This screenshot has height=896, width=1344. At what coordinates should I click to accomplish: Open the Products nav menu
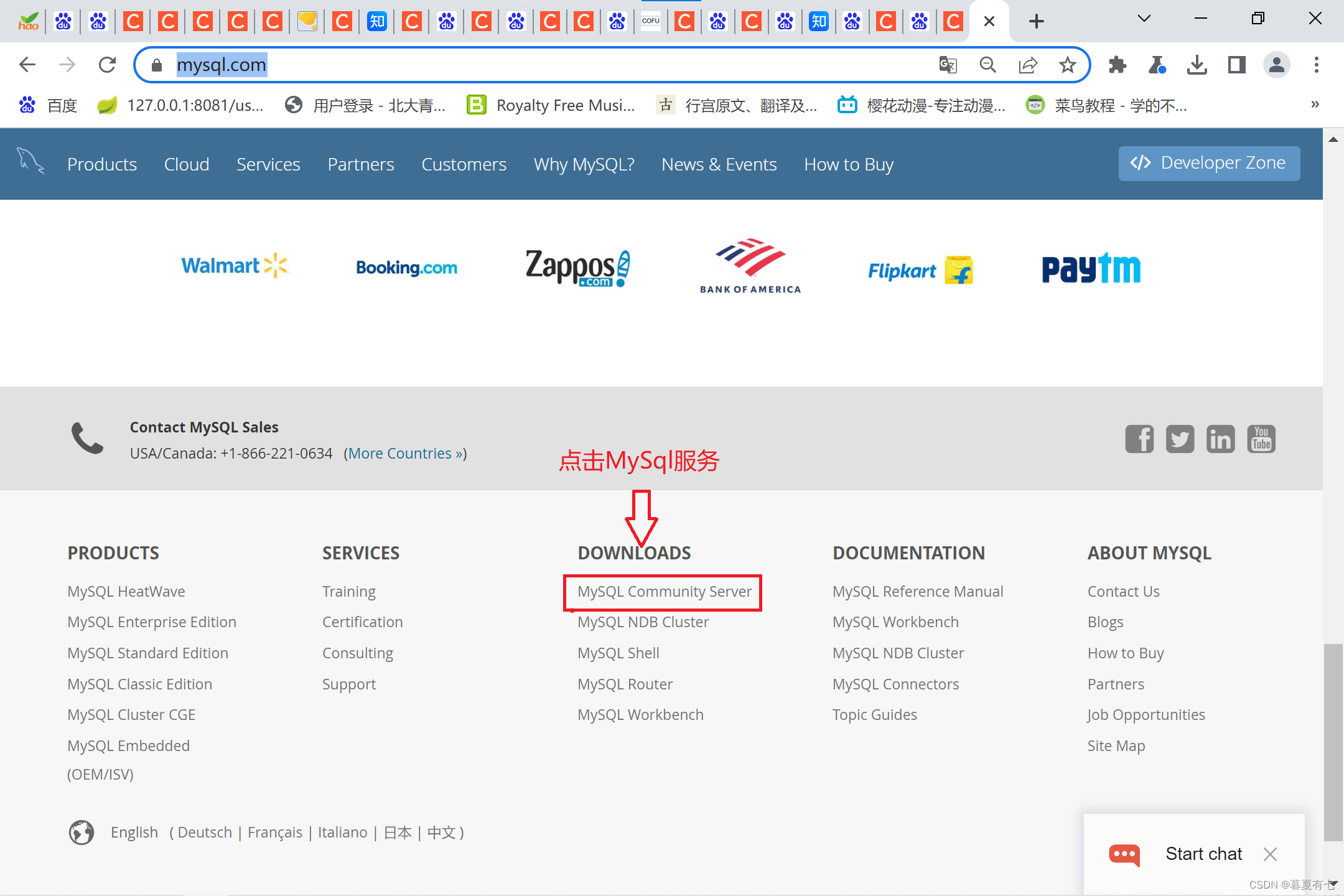click(x=102, y=164)
